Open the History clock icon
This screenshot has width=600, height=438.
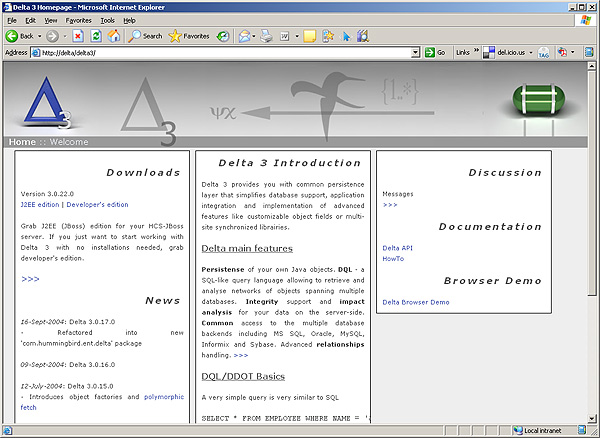[x=223, y=36]
